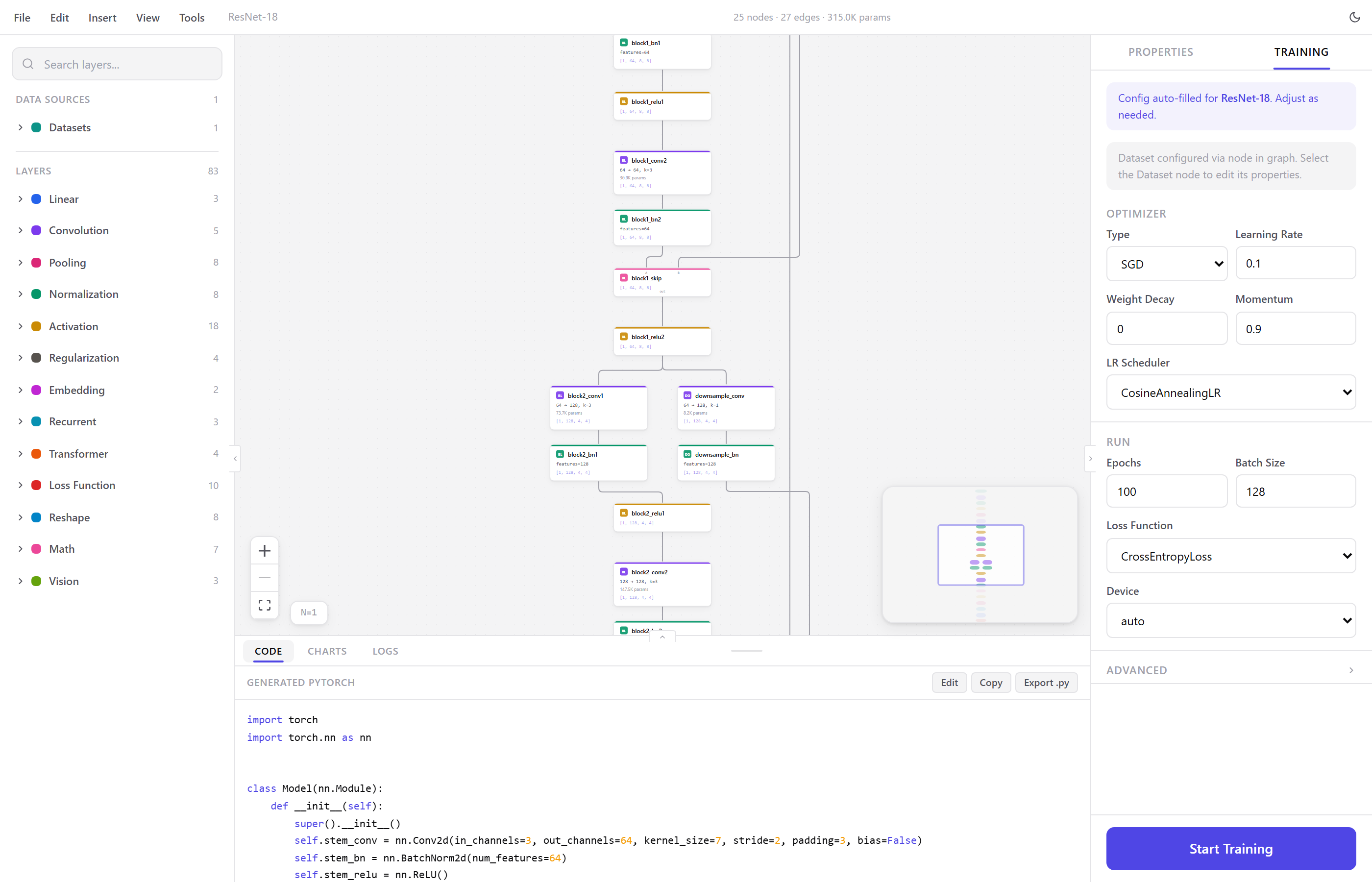
Task: Export the generated code as .py
Action: pos(1046,682)
